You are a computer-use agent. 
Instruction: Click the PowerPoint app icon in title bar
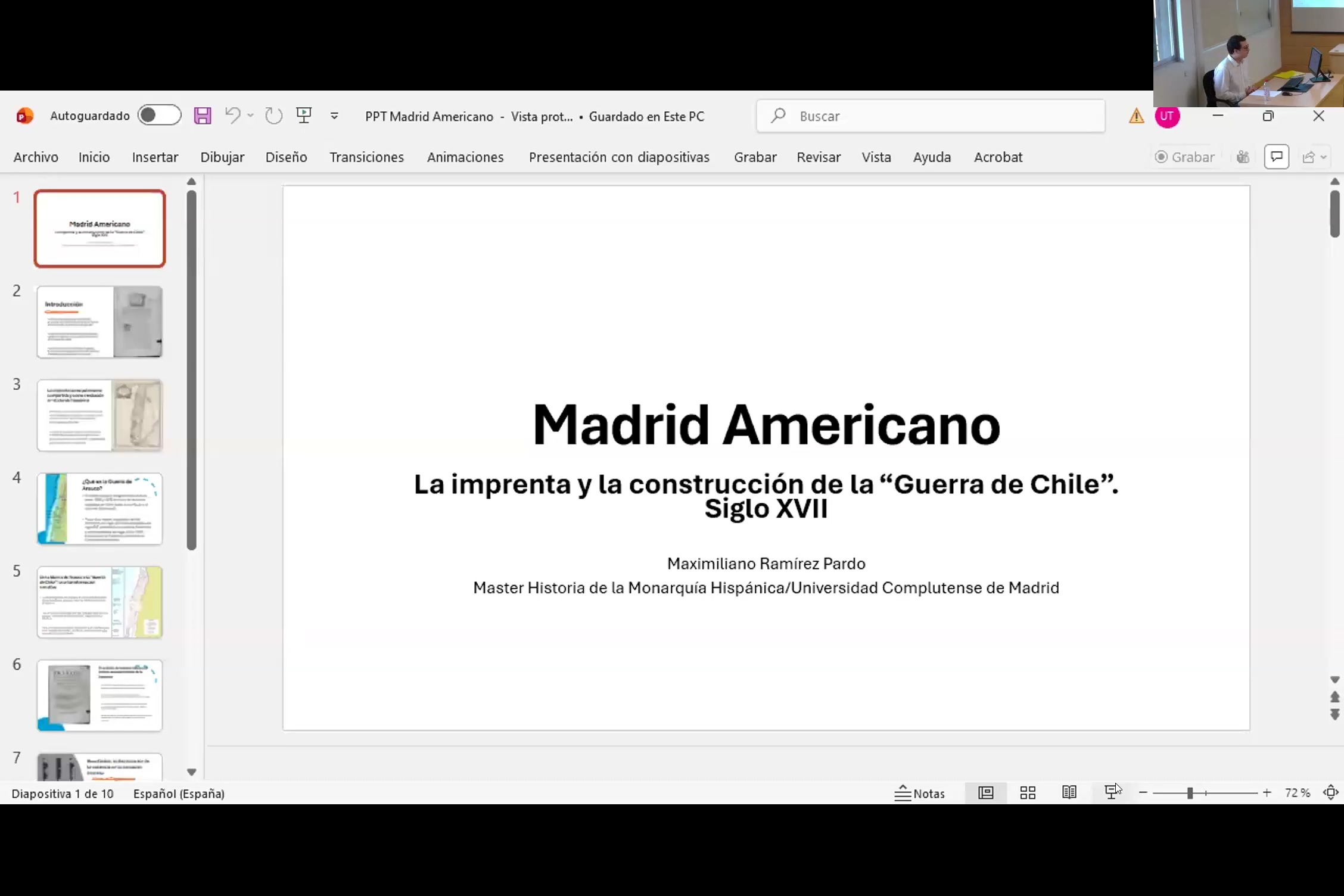[24, 116]
